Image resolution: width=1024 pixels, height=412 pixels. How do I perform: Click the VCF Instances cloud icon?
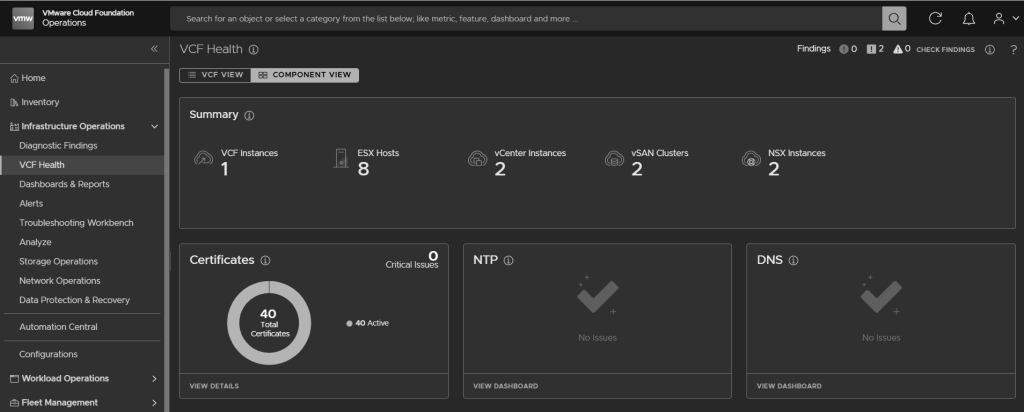pos(204,159)
